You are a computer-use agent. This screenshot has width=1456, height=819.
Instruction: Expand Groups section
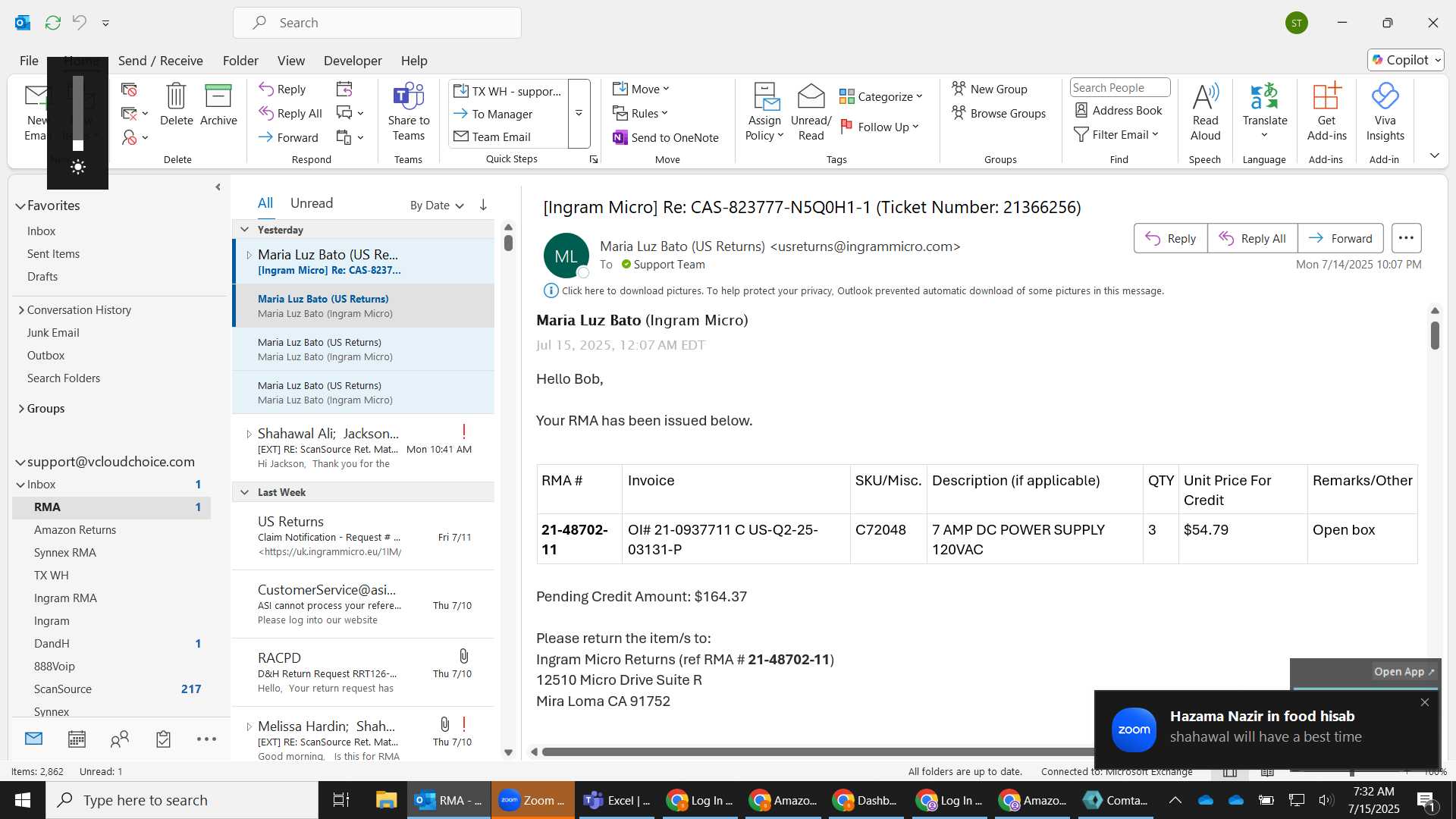pyautogui.click(x=21, y=409)
